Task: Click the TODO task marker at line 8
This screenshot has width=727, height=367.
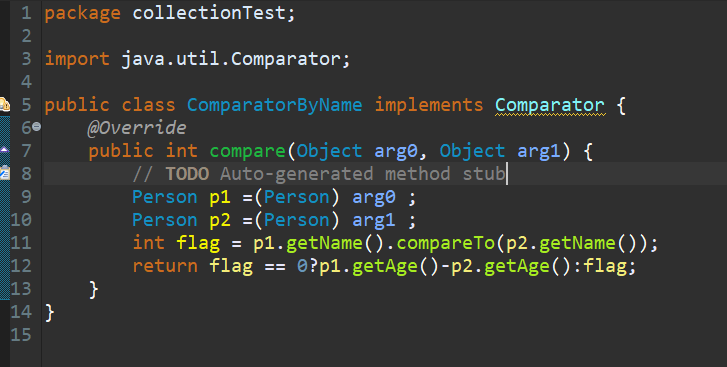Action: 5,173
